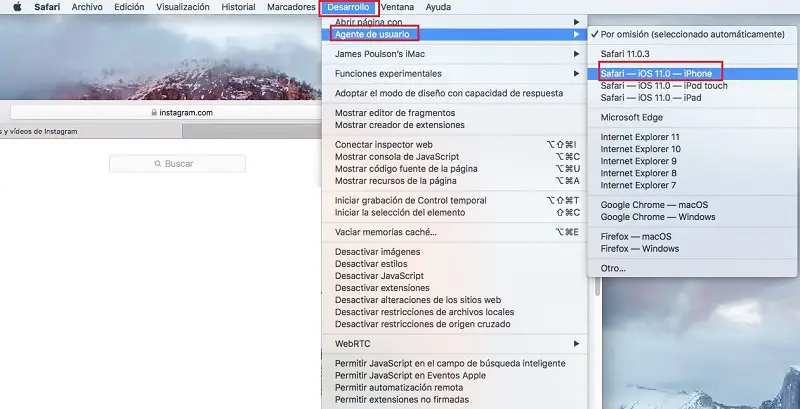Open the Edición menu
The width and height of the screenshot is (800, 409).
click(129, 7)
